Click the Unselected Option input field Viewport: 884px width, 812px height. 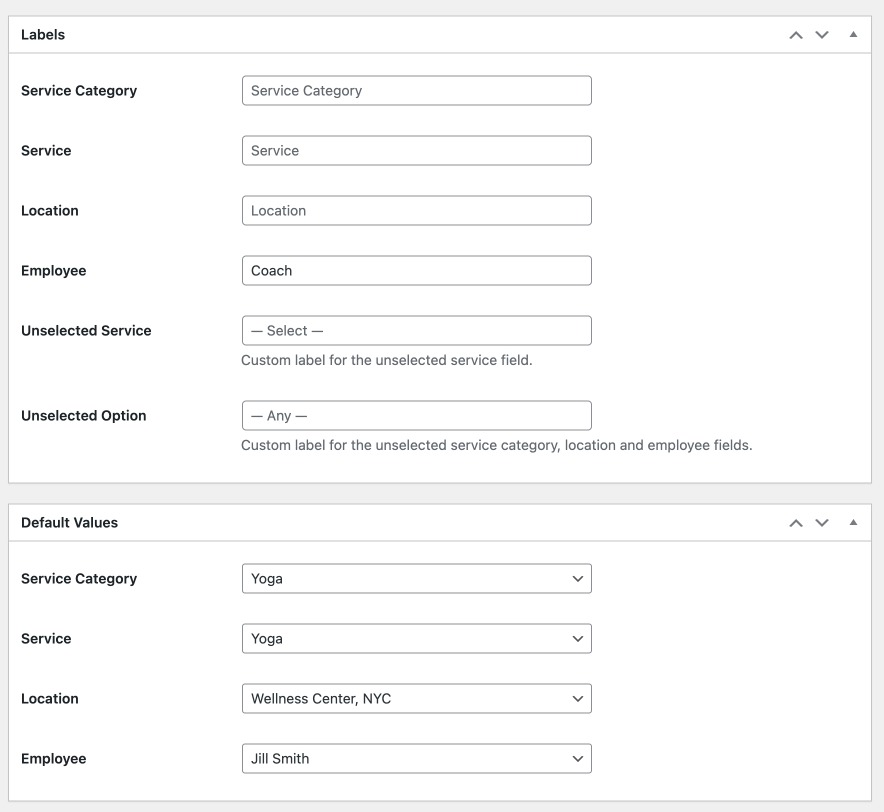416,416
